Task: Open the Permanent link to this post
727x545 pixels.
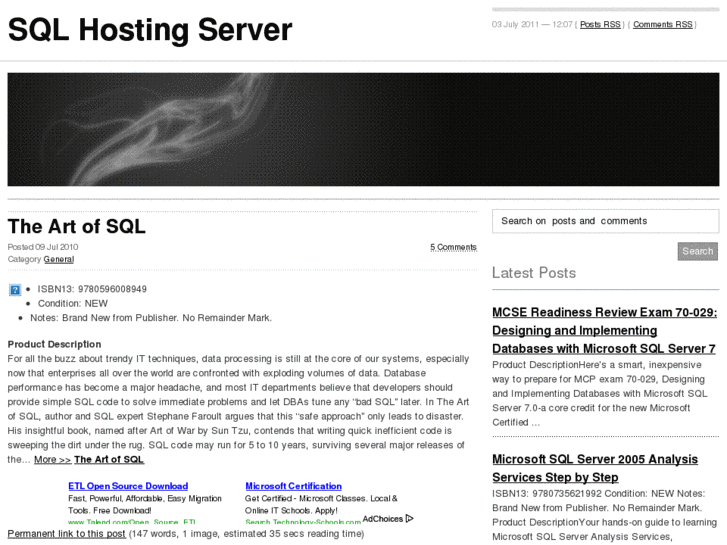Action: pos(66,534)
